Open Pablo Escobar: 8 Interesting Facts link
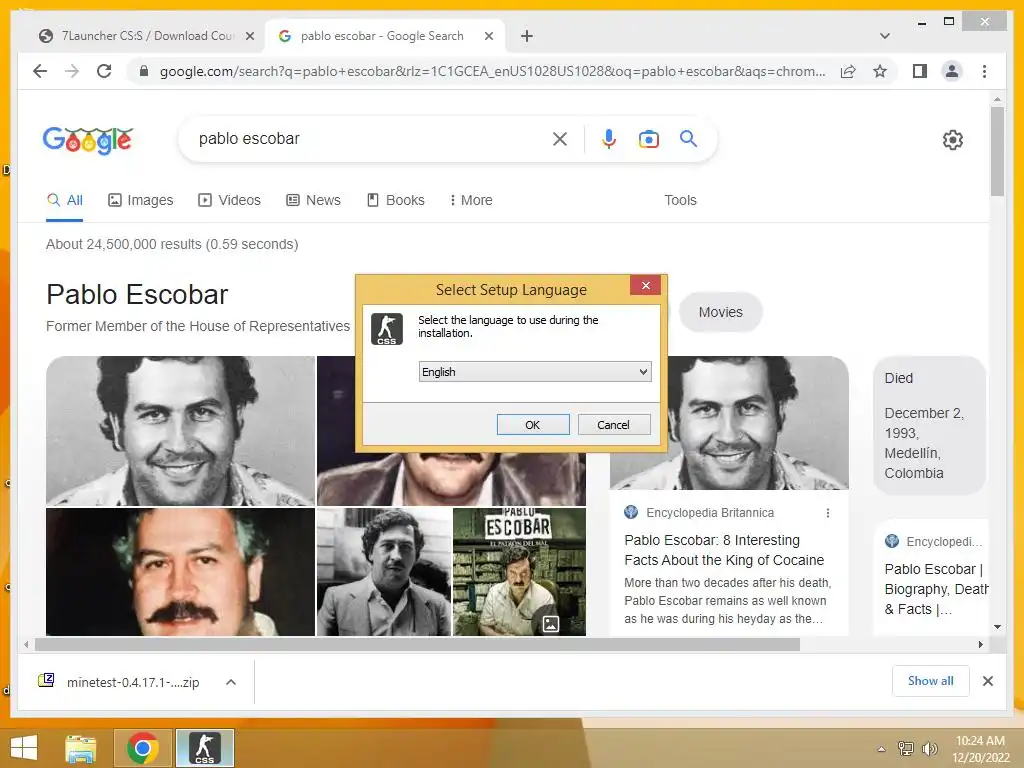Screen dimensions: 1024x768 (724, 550)
